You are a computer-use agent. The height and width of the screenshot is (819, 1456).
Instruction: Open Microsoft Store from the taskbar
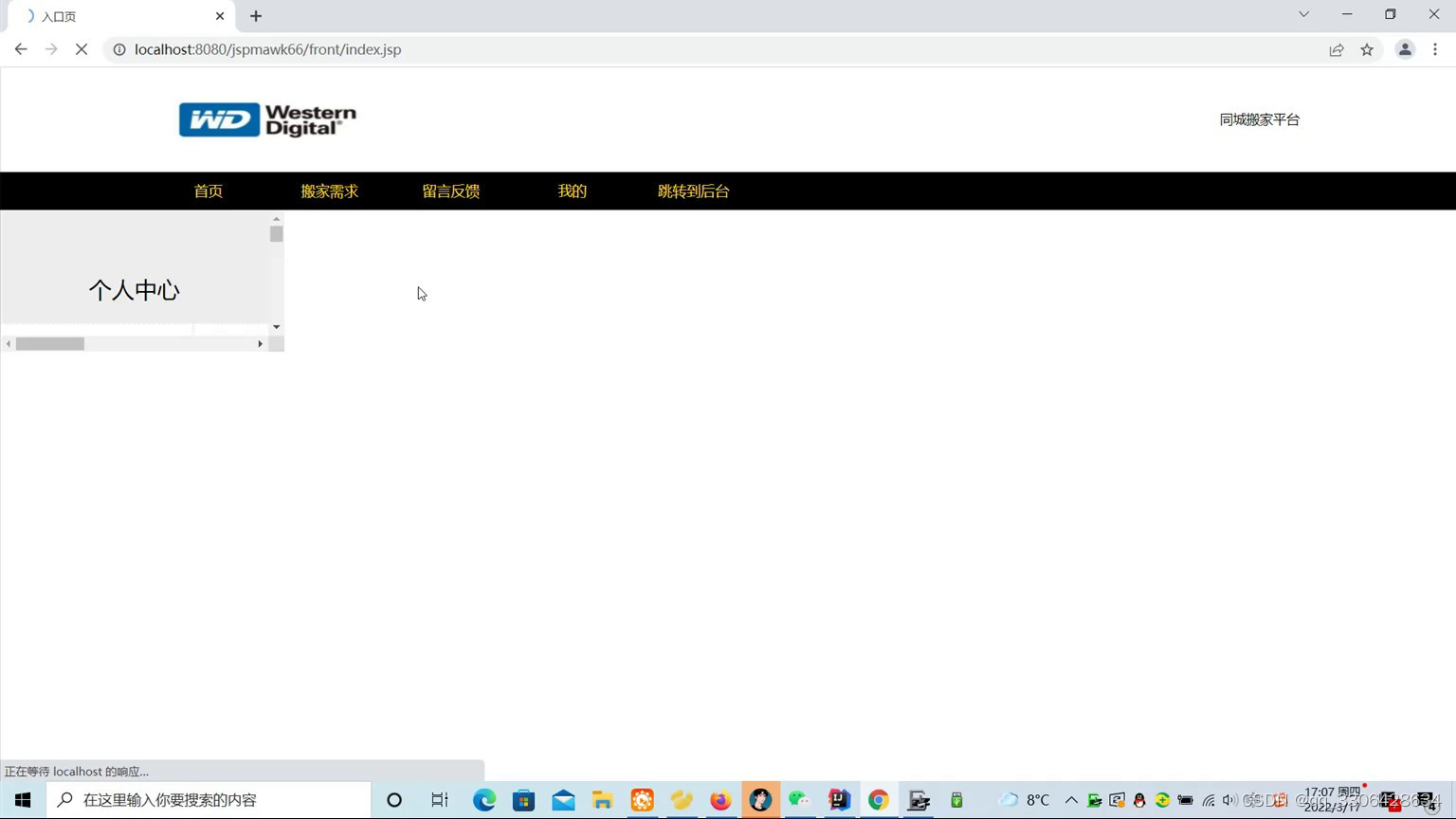(523, 800)
